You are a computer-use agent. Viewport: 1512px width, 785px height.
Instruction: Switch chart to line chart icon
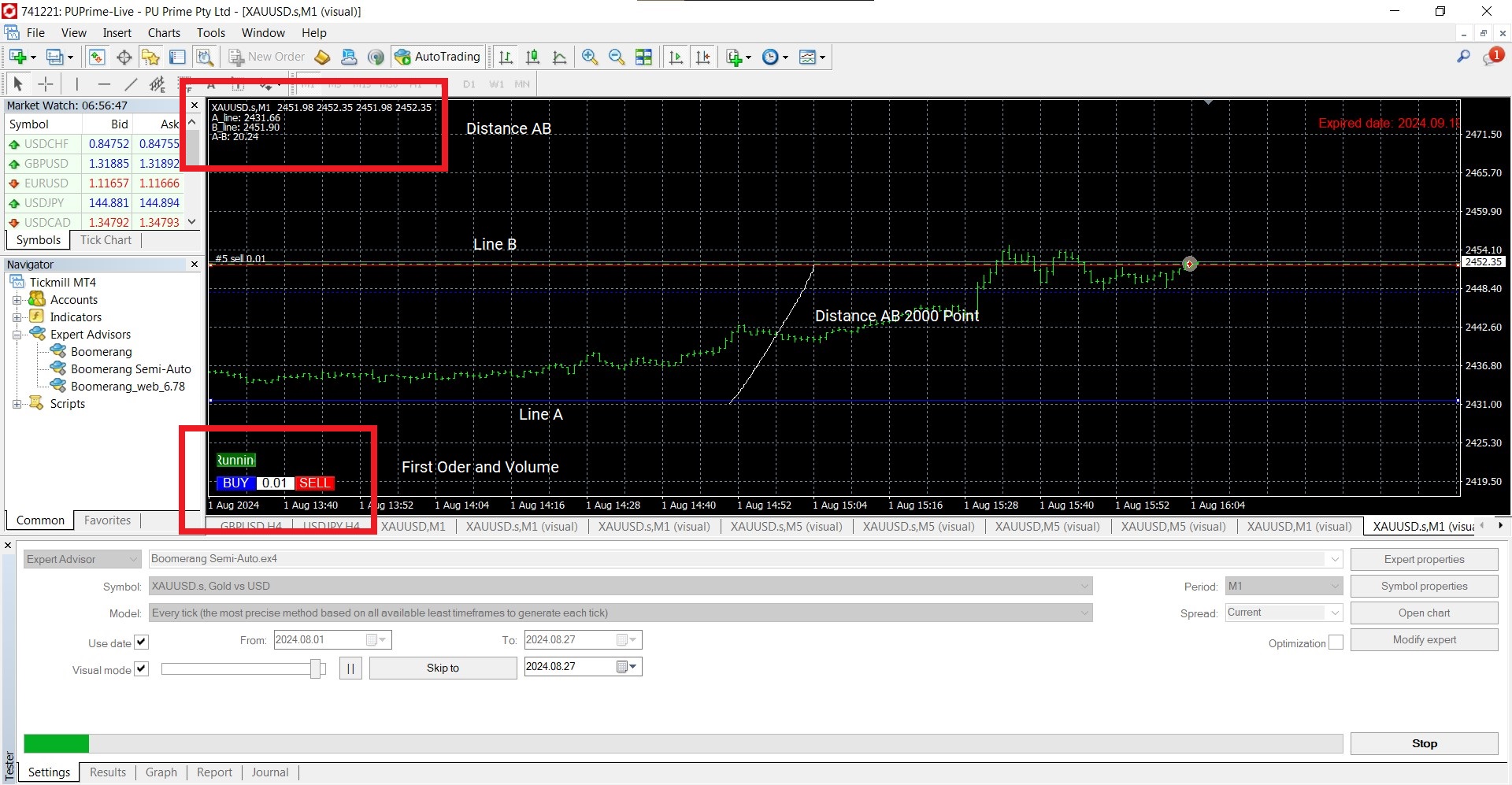559,57
